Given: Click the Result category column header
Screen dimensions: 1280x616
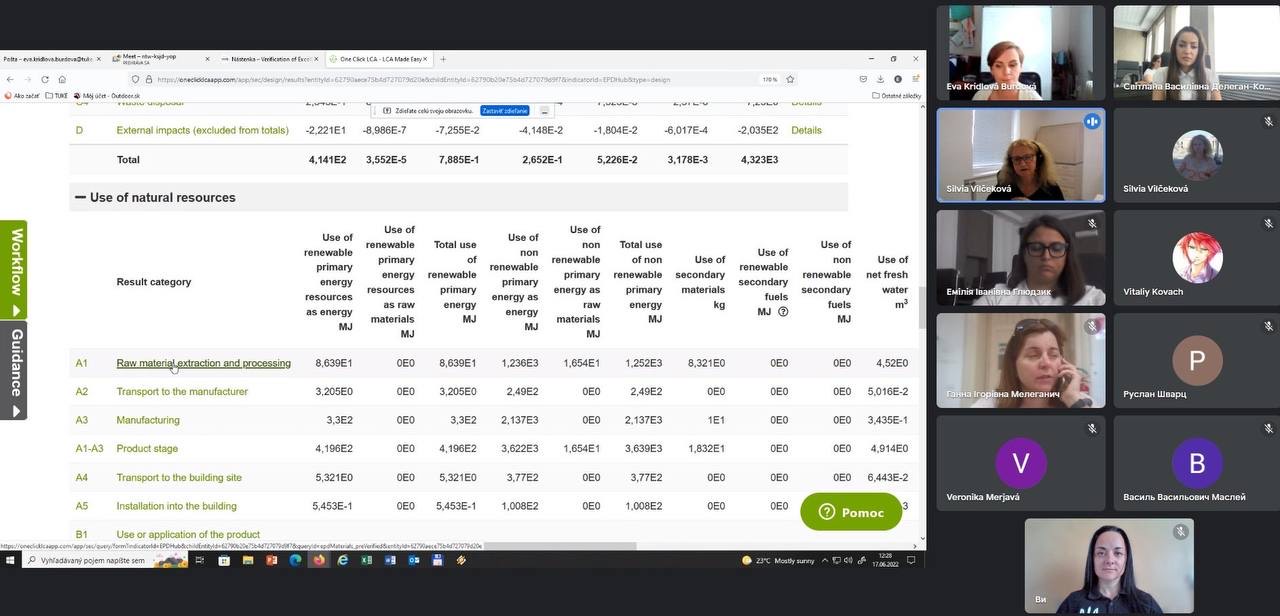Looking at the screenshot, I should pos(154,282).
